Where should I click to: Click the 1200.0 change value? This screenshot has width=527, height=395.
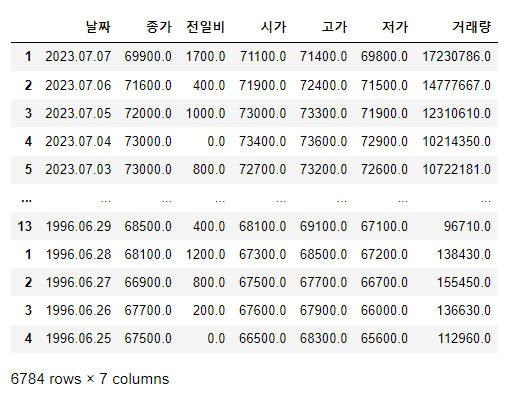click(x=205, y=254)
